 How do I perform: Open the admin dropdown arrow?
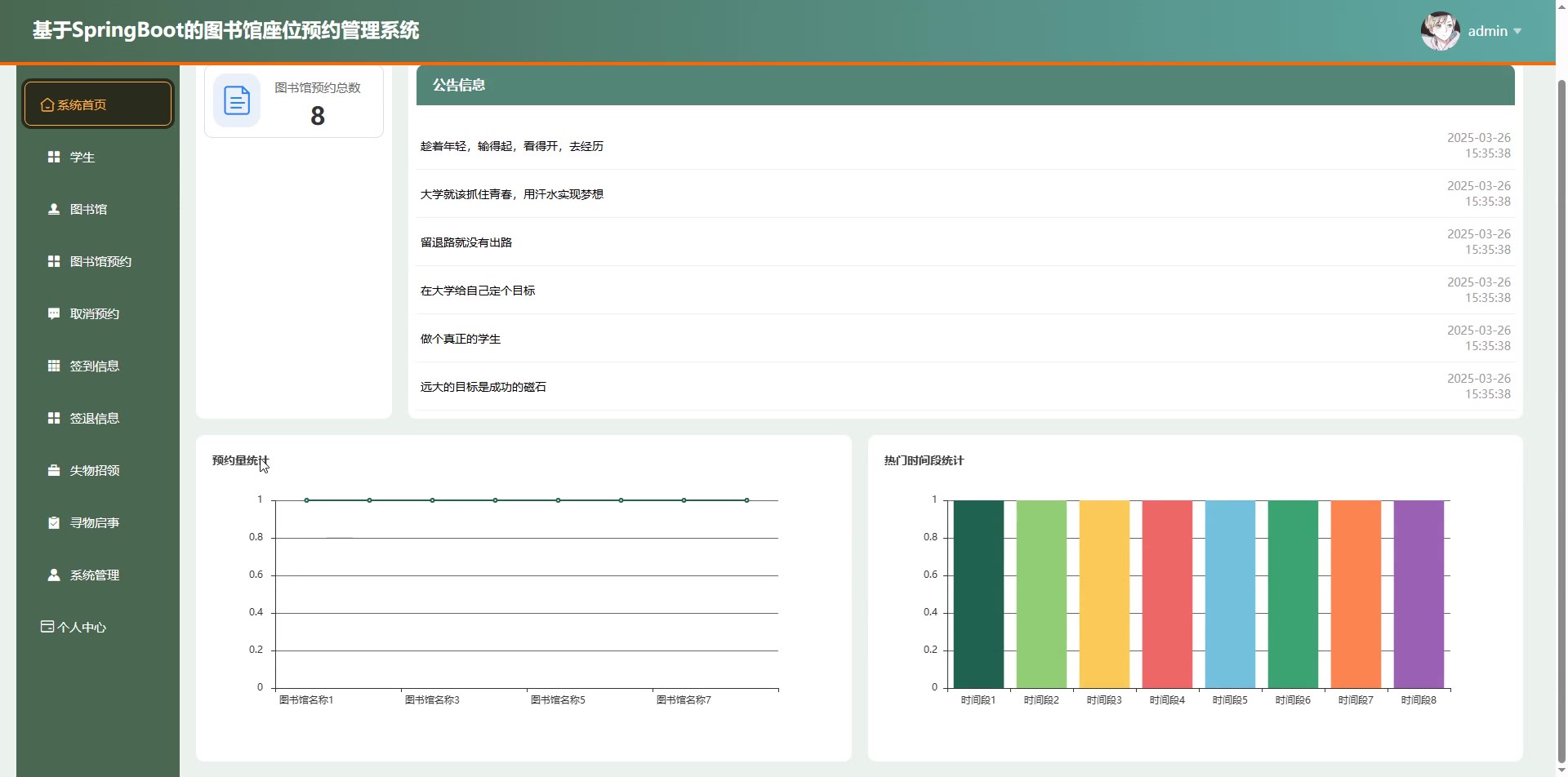[x=1517, y=31]
